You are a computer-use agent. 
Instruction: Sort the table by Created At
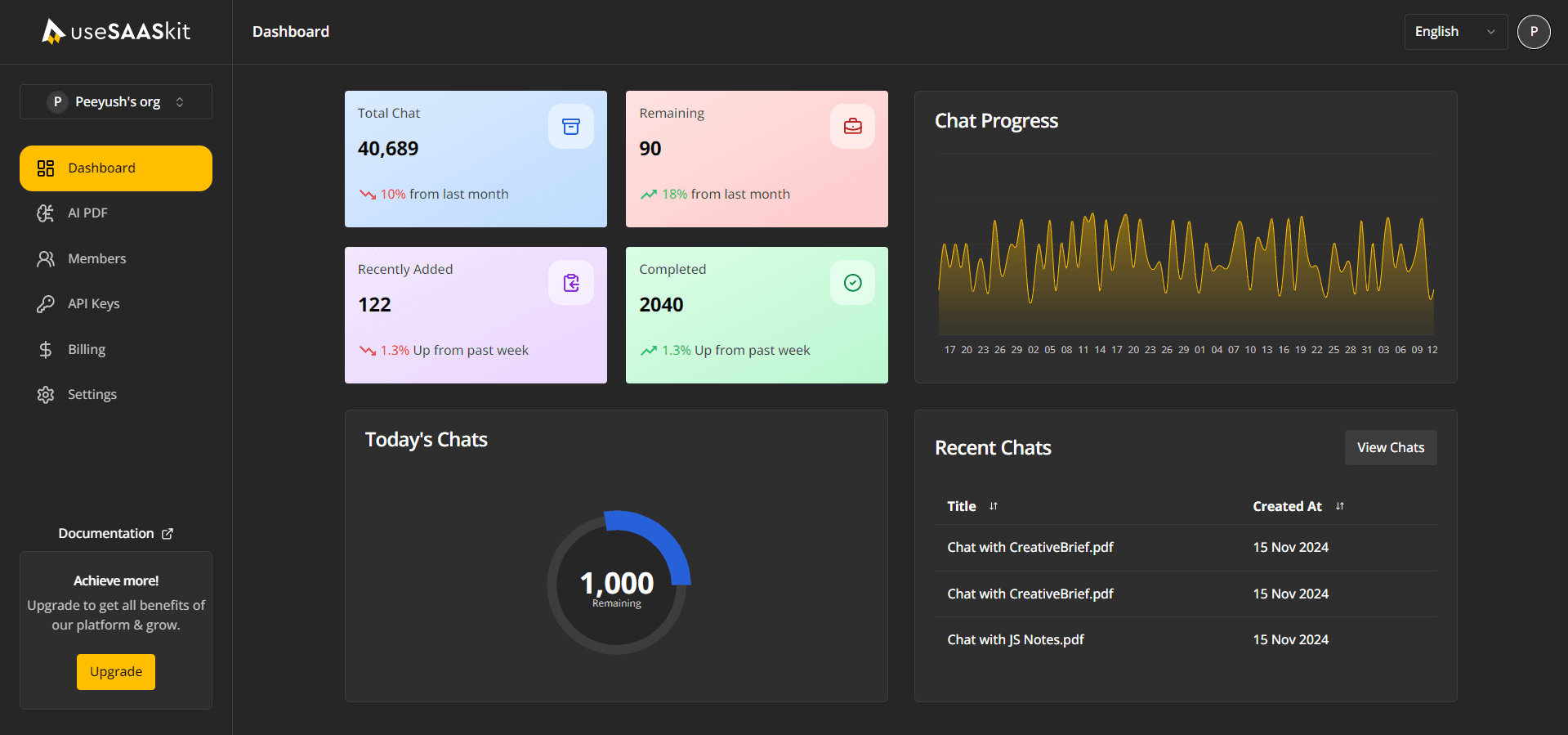pos(1339,507)
